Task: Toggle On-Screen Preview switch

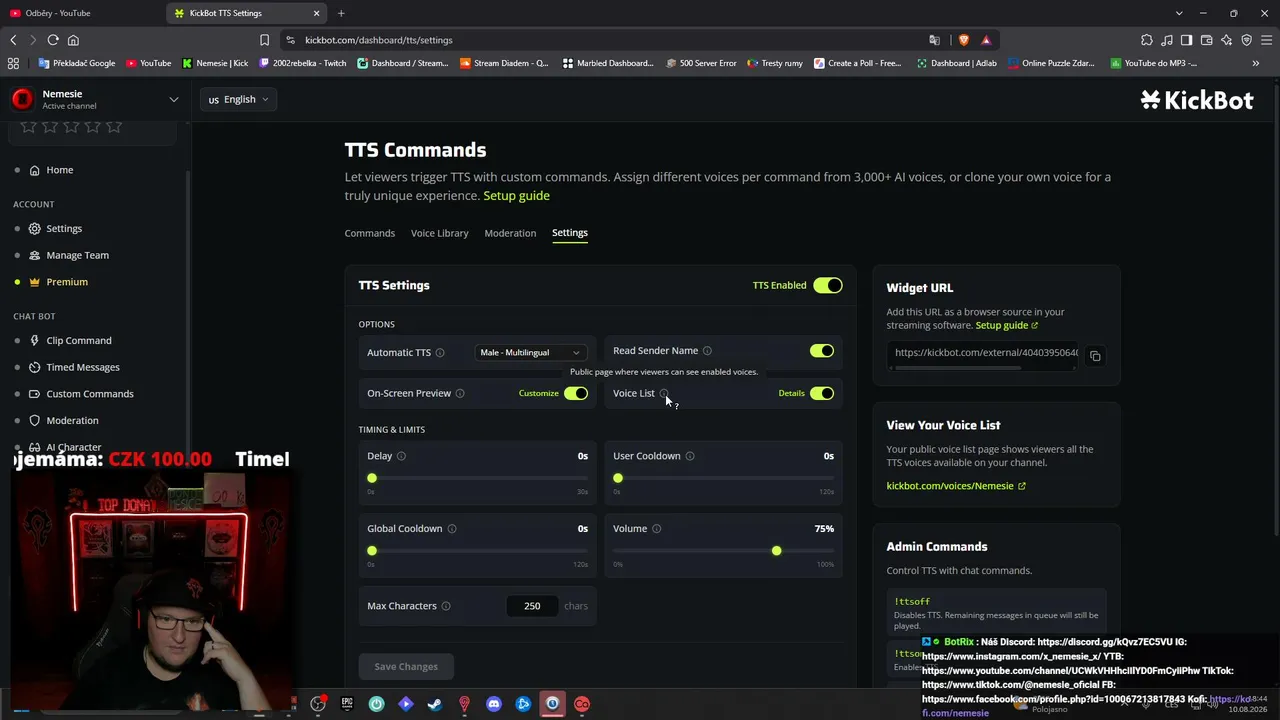Action: point(576,394)
